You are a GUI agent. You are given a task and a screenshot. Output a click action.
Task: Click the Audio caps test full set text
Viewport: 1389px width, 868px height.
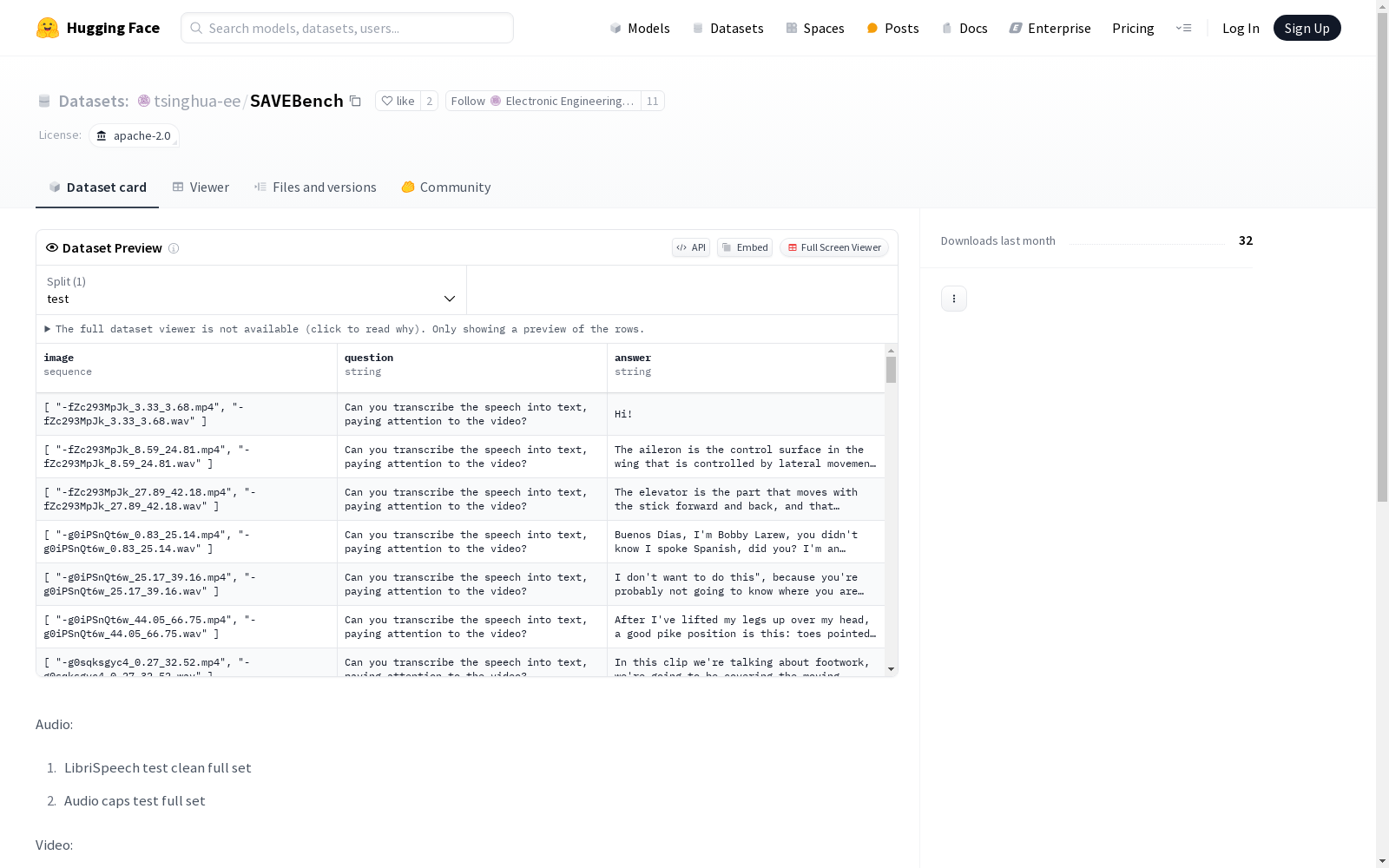pyautogui.click(x=135, y=801)
